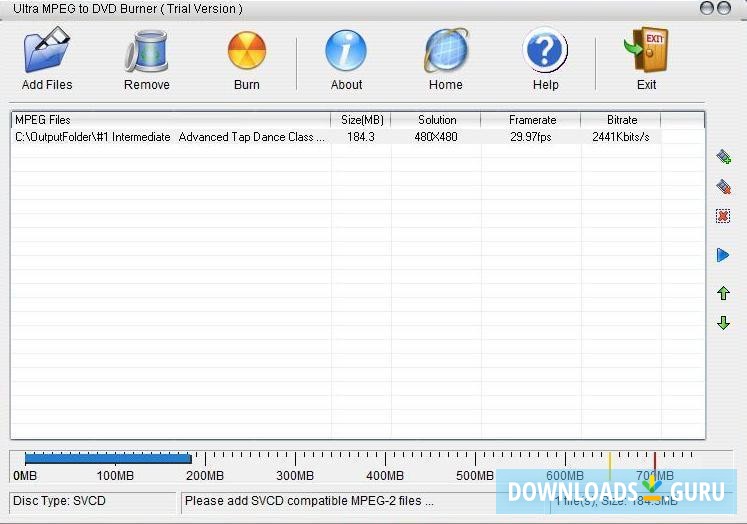Open Help question mark icon
The width and height of the screenshot is (747, 524).
(545, 50)
